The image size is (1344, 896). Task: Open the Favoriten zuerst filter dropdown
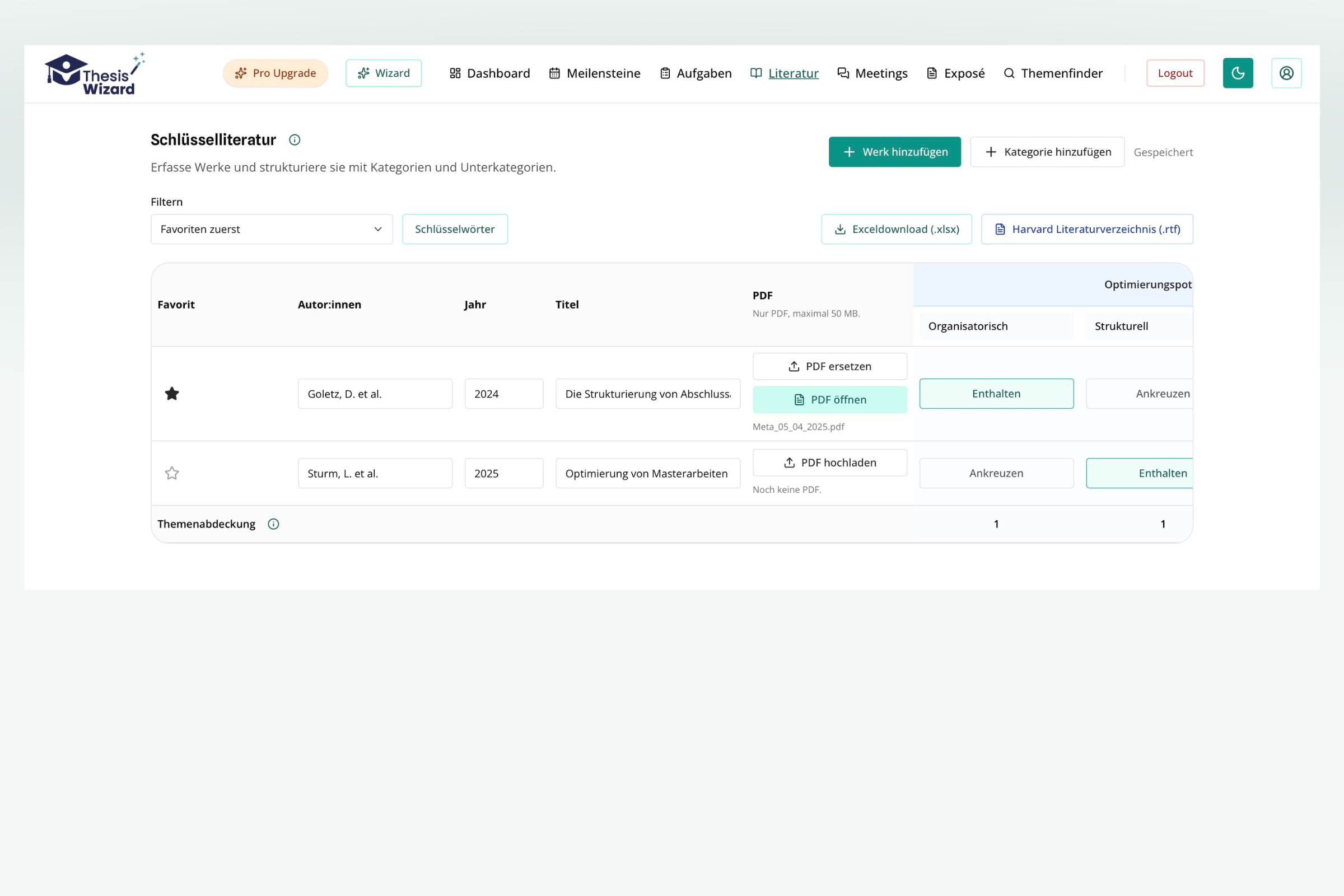[272, 229]
